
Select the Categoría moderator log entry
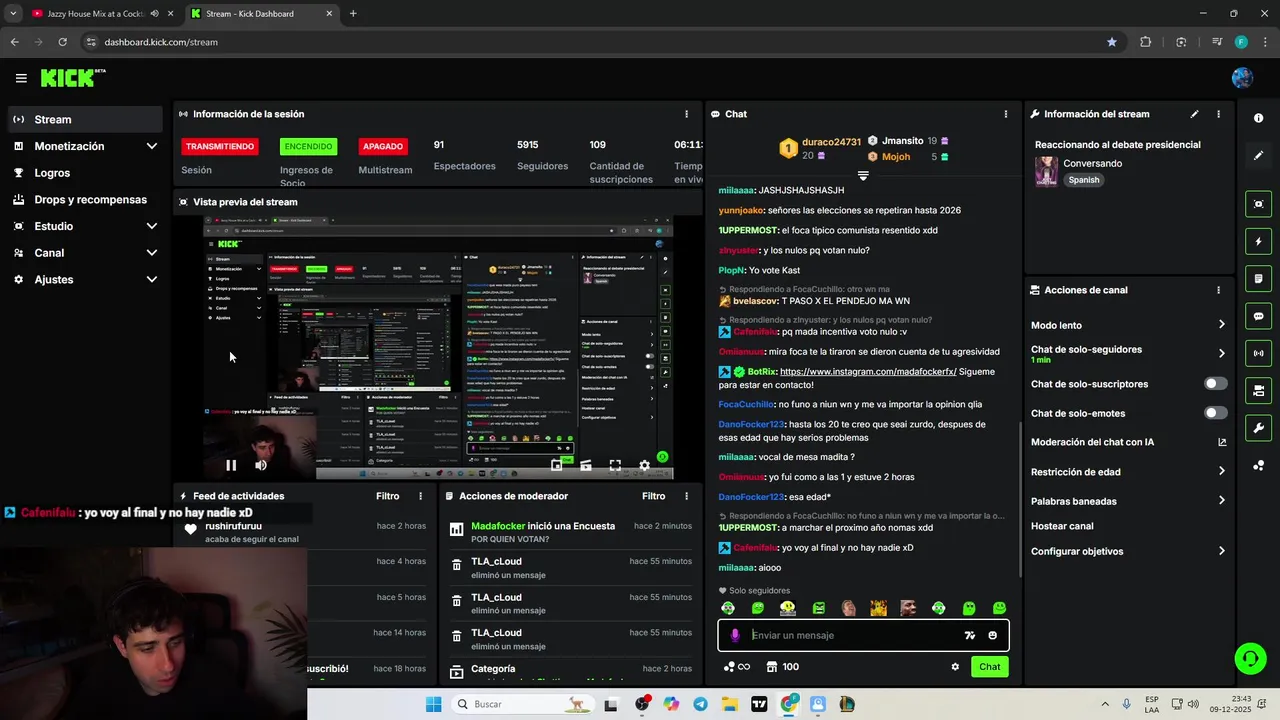tap(570, 671)
